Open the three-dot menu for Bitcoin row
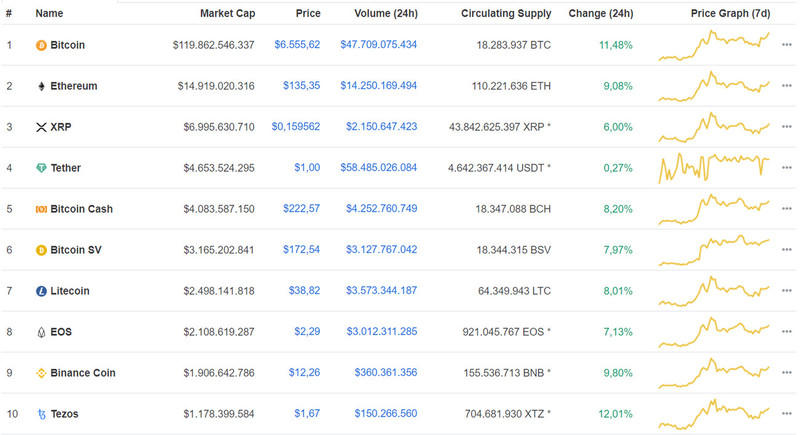Screen dimensions: 800x435 pos(786,45)
